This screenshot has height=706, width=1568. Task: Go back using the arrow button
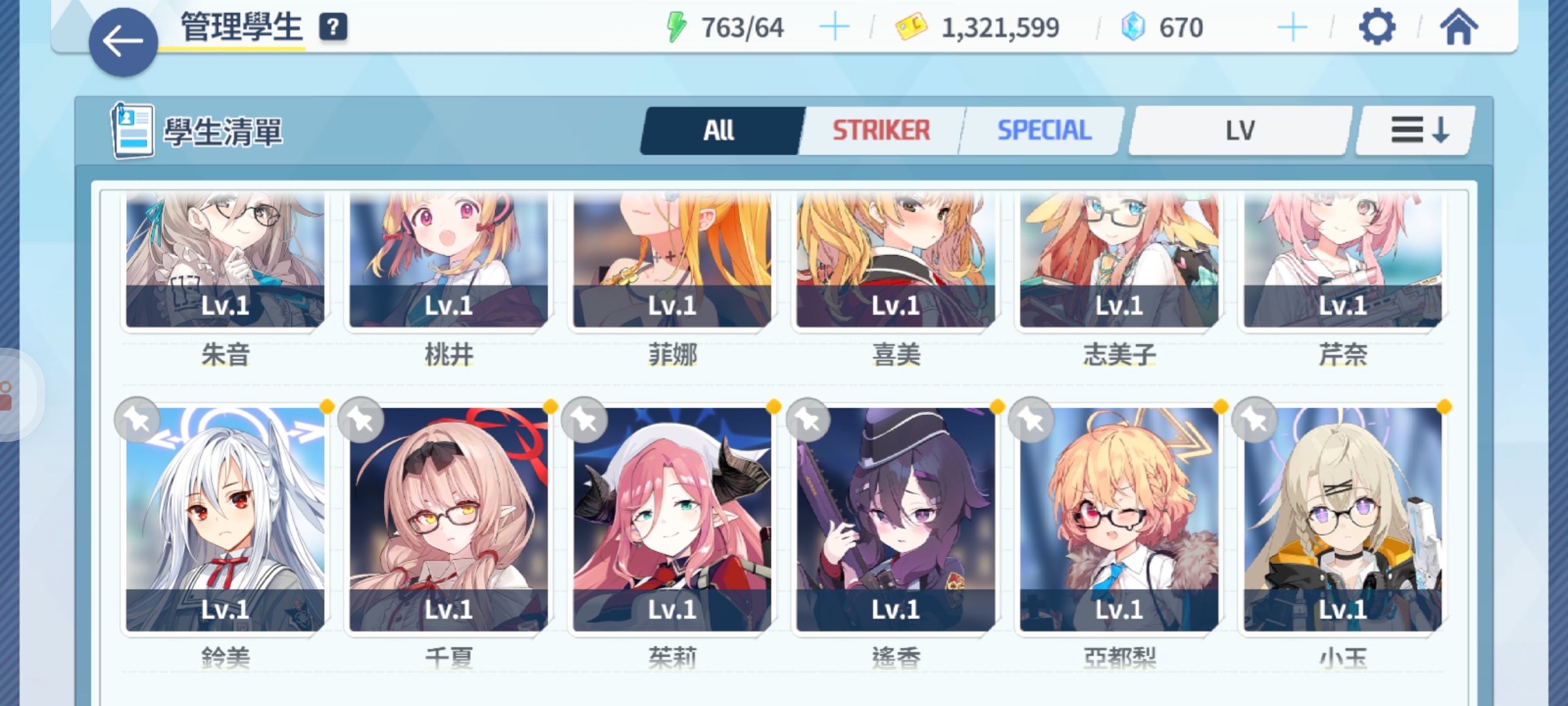[x=123, y=42]
